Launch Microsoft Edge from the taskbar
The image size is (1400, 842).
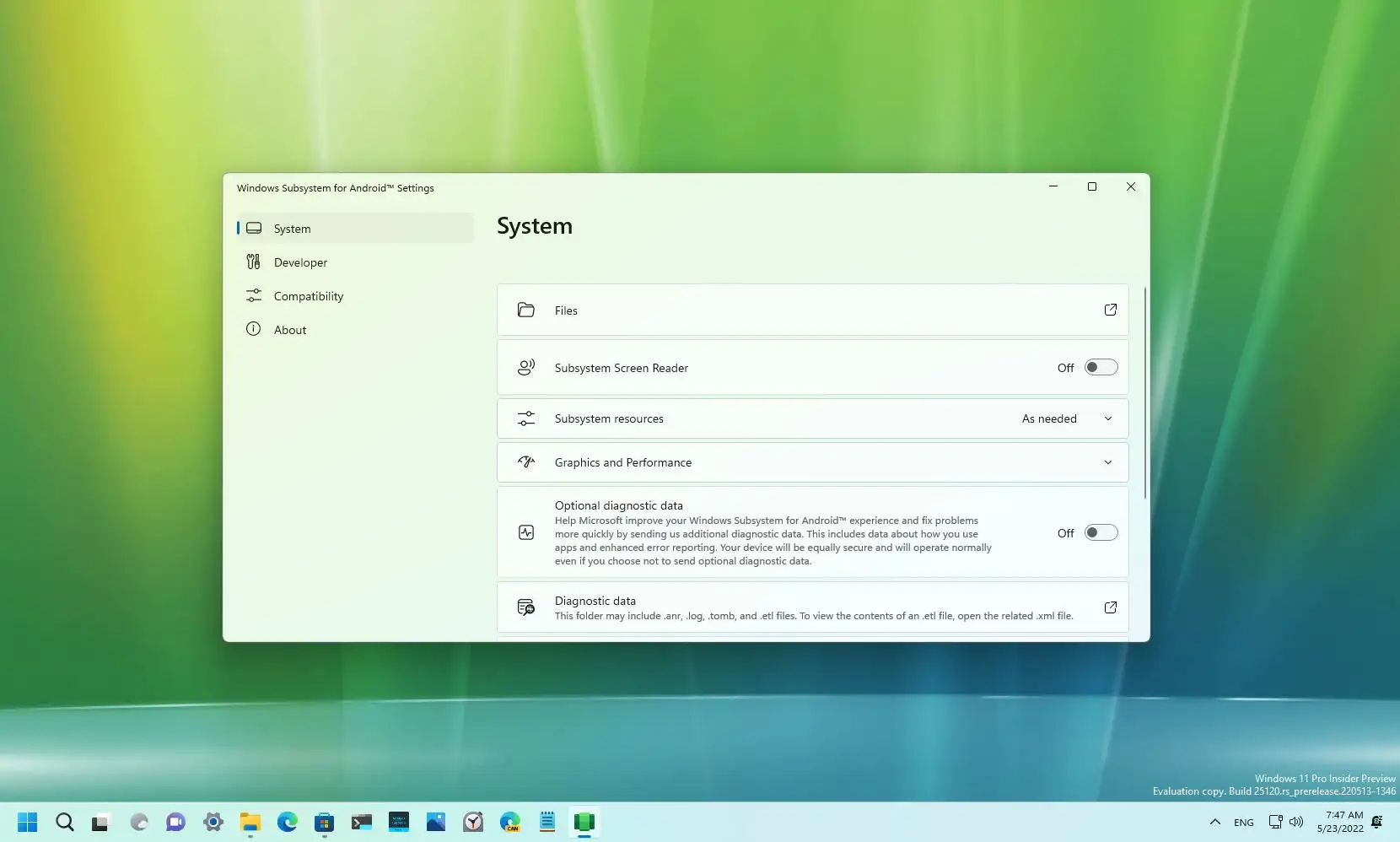(287, 823)
